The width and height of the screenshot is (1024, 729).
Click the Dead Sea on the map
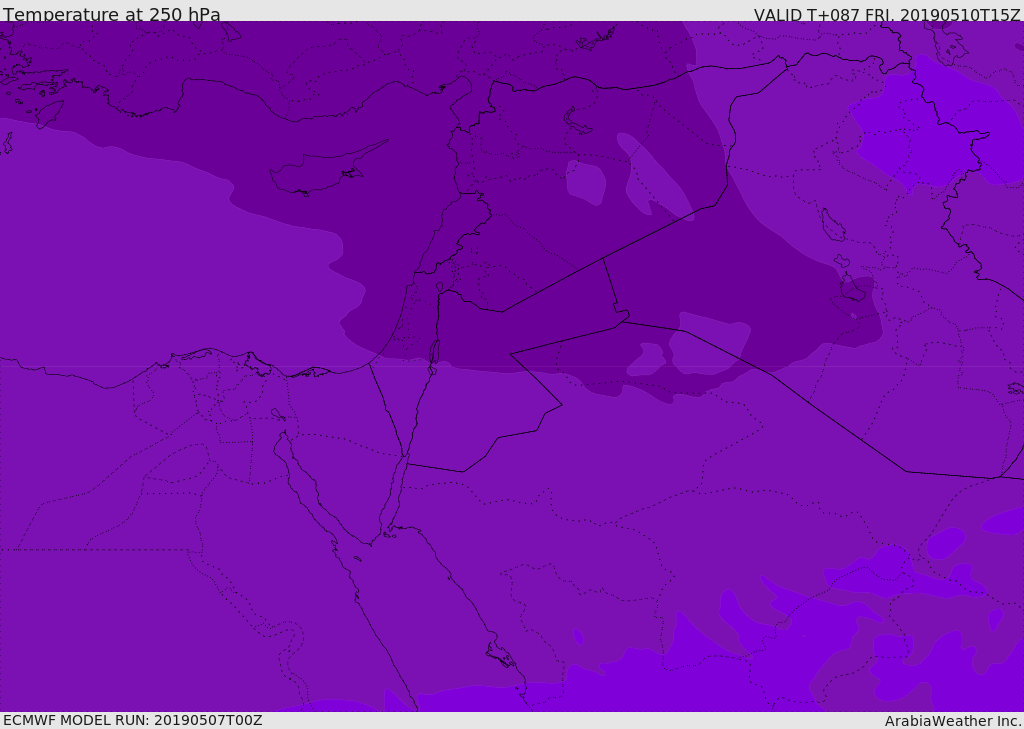[x=434, y=352]
